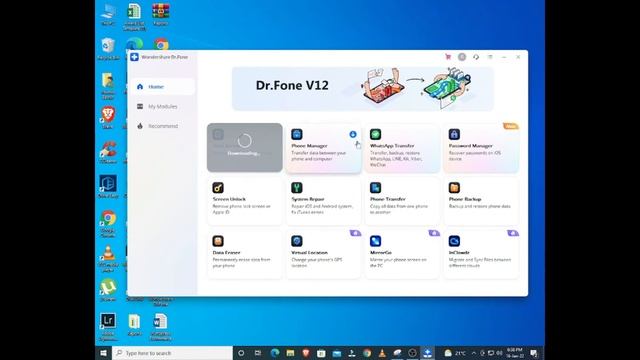The width and height of the screenshot is (640, 360).
Task: Open the Windows Start menu
Action: click(x=103, y=353)
